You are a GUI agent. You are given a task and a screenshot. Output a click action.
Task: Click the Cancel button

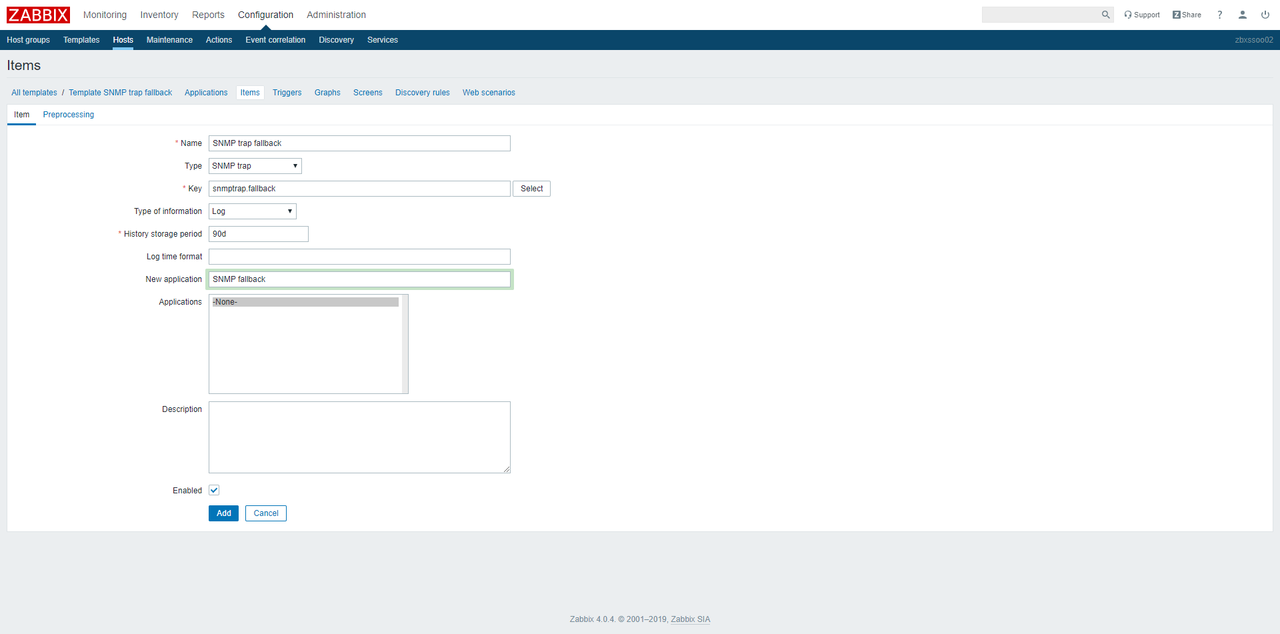[x=266, y=513]
